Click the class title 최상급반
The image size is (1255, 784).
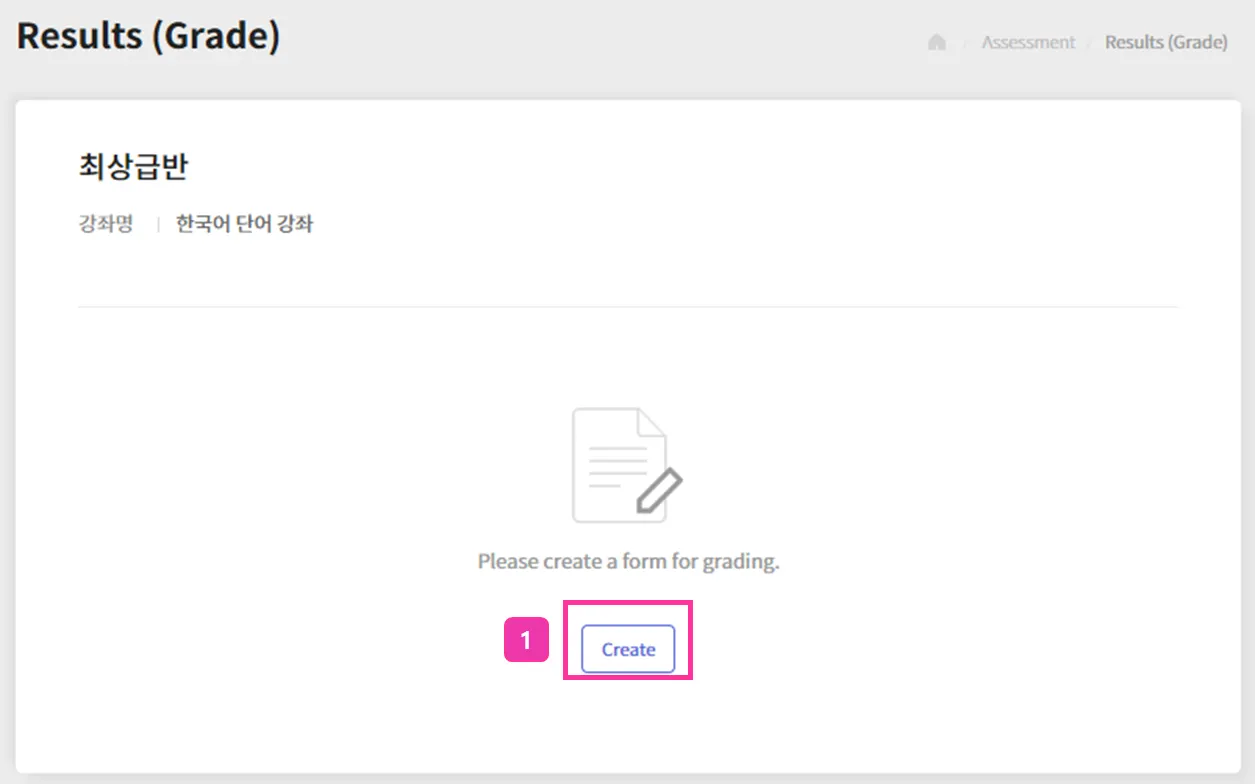tap(133, 167)
